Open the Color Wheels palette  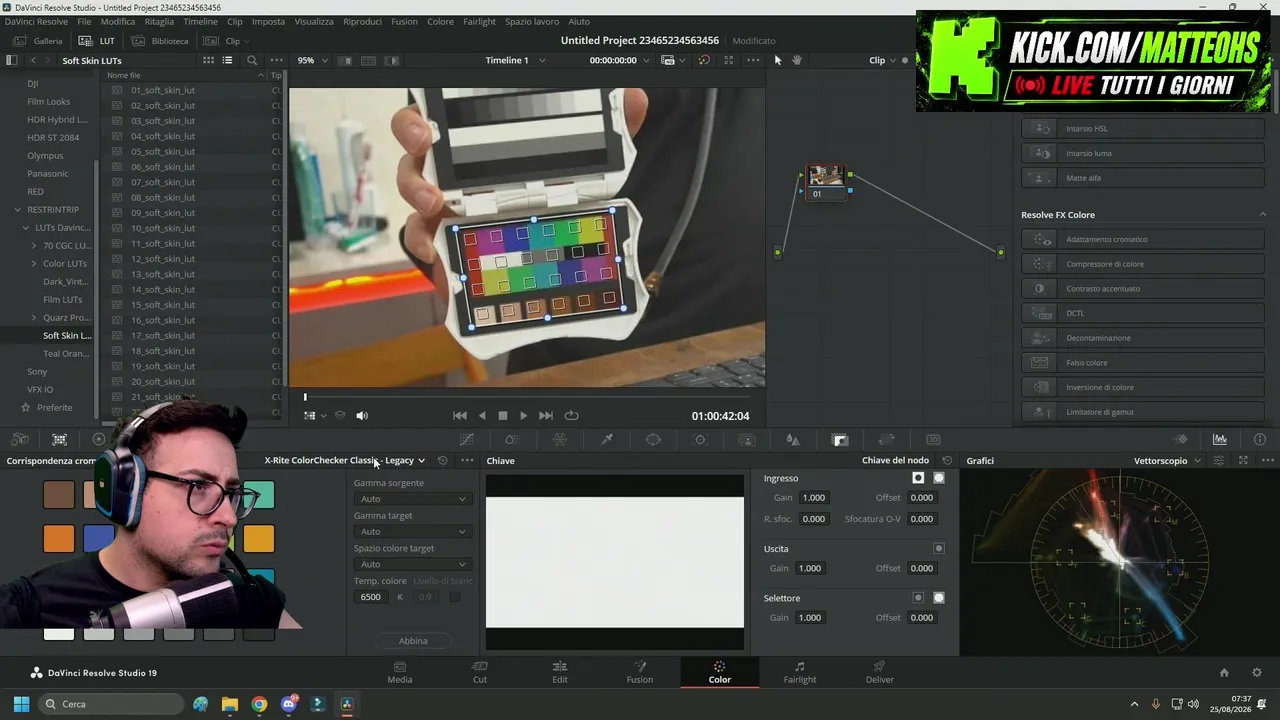click(x=98, y=440)
